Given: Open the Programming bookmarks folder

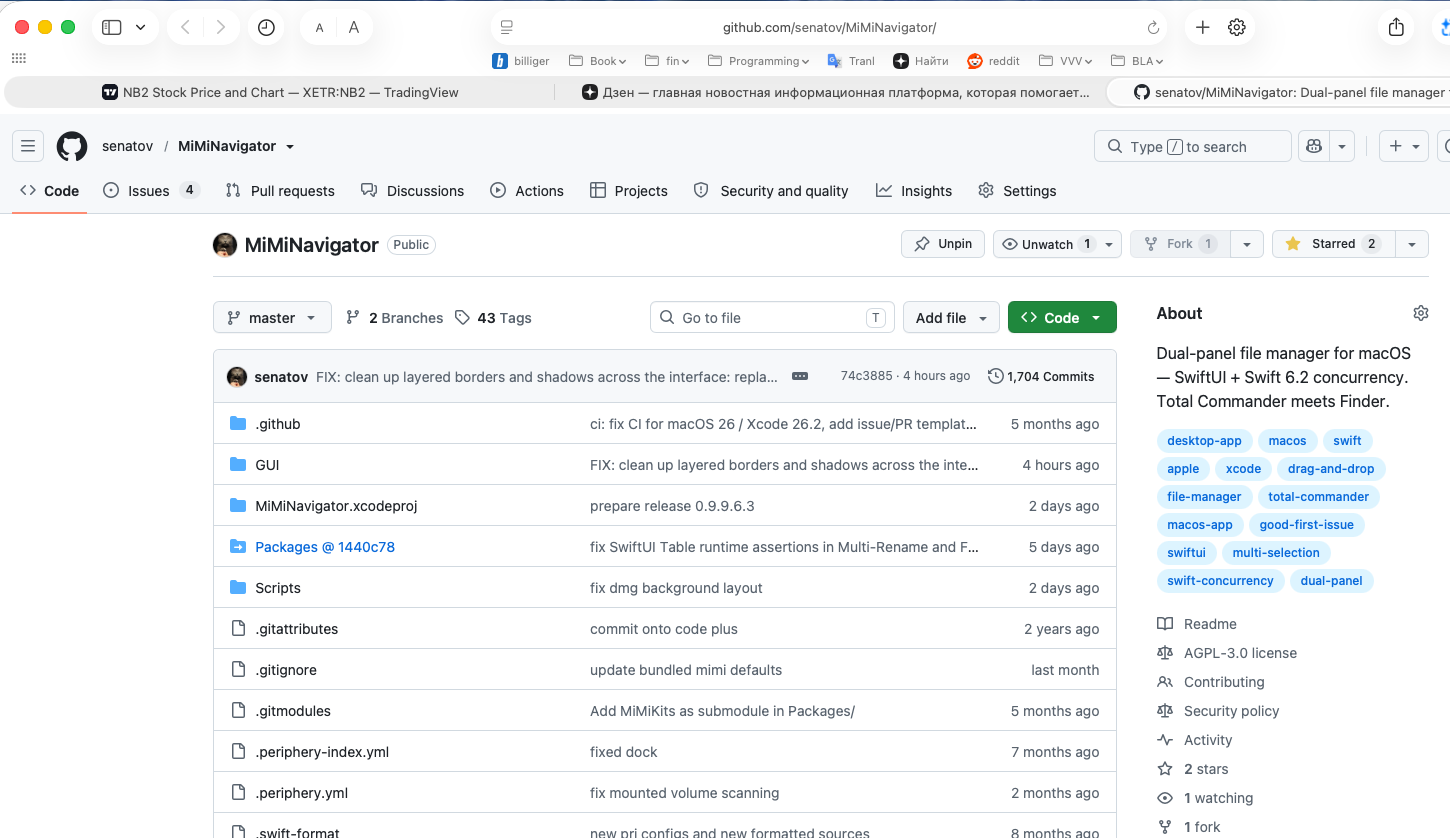Looking at the screenshot, I should point(758,61).
